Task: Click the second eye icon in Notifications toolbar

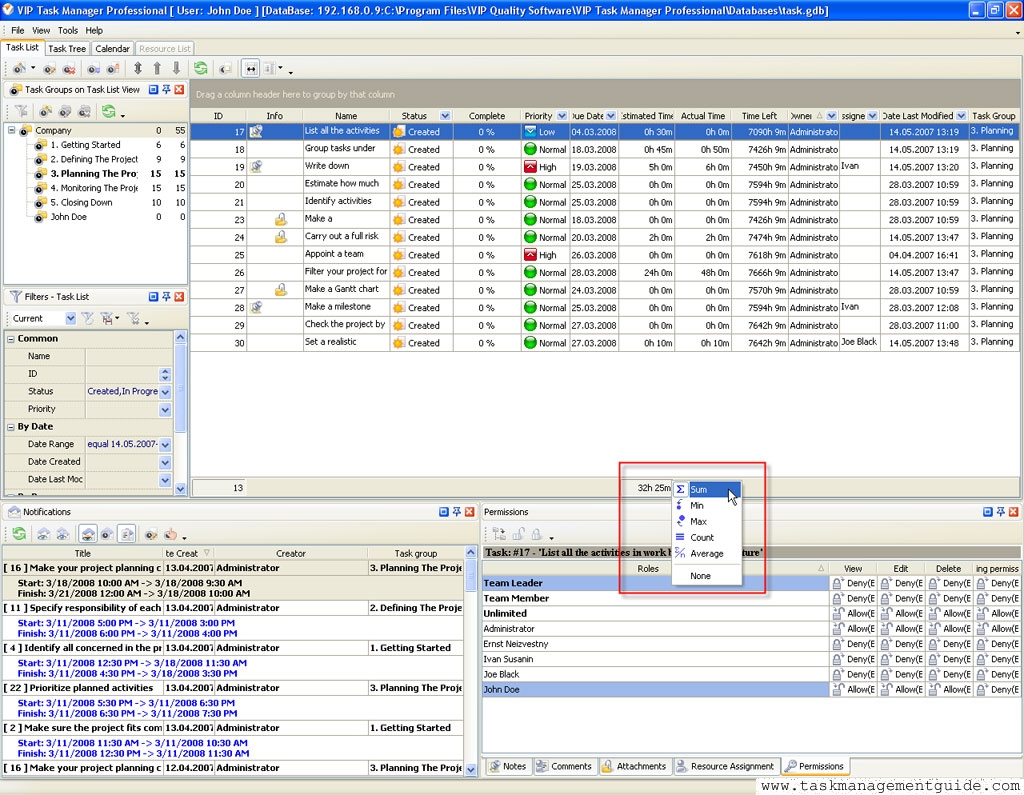Action: (63, 534)
